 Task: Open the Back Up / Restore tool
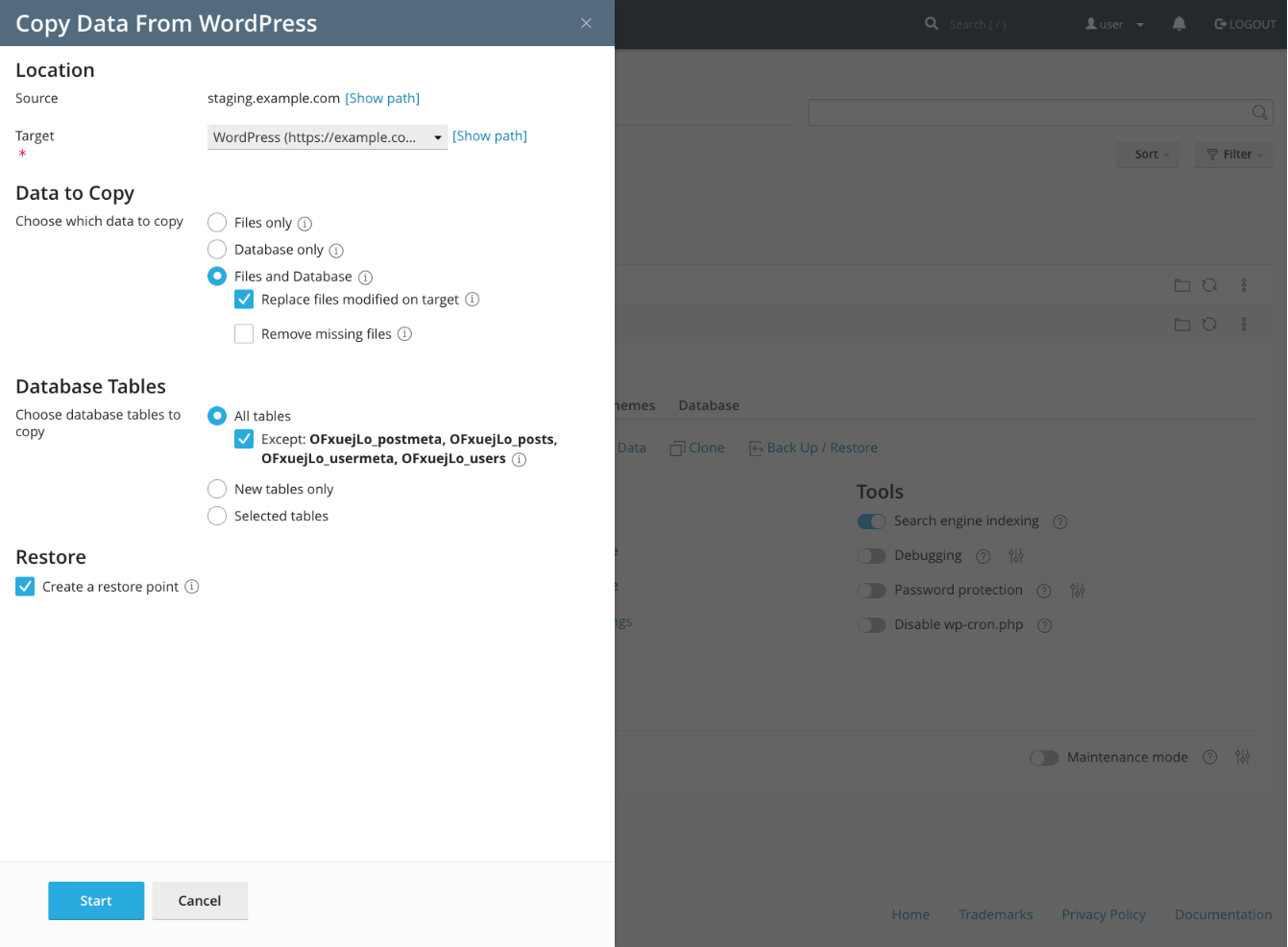[x=814, y=448]
